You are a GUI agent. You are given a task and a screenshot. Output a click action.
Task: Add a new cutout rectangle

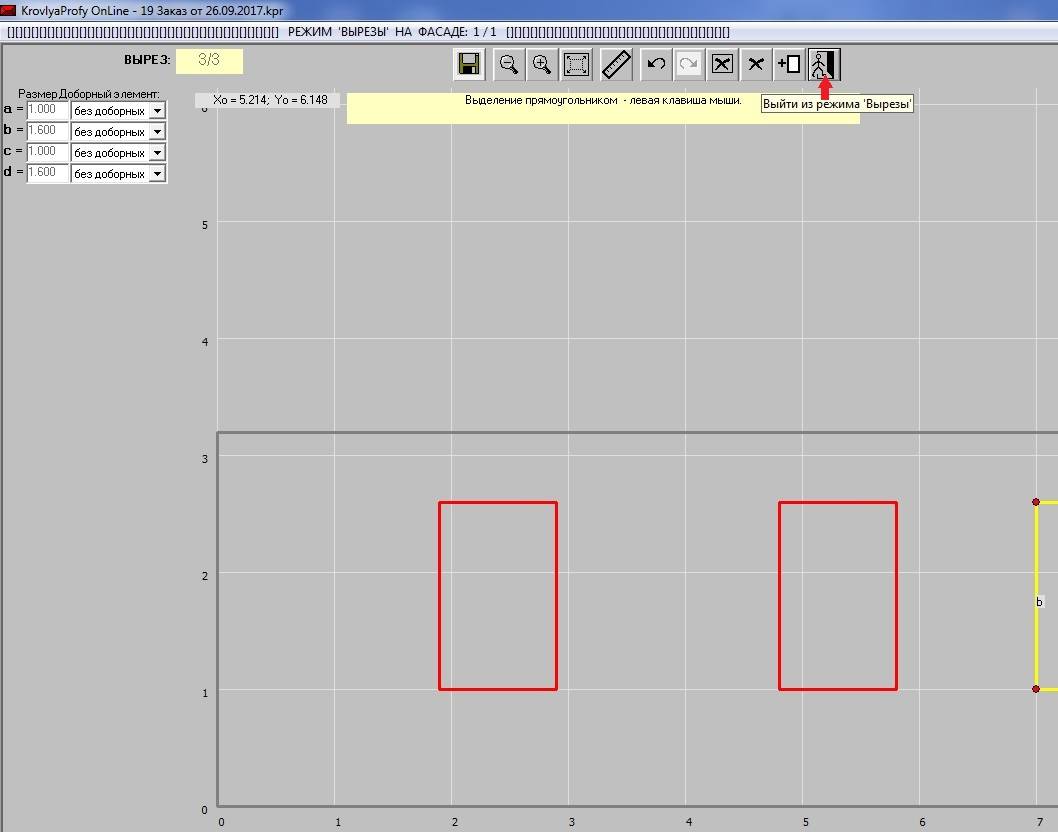789,65
